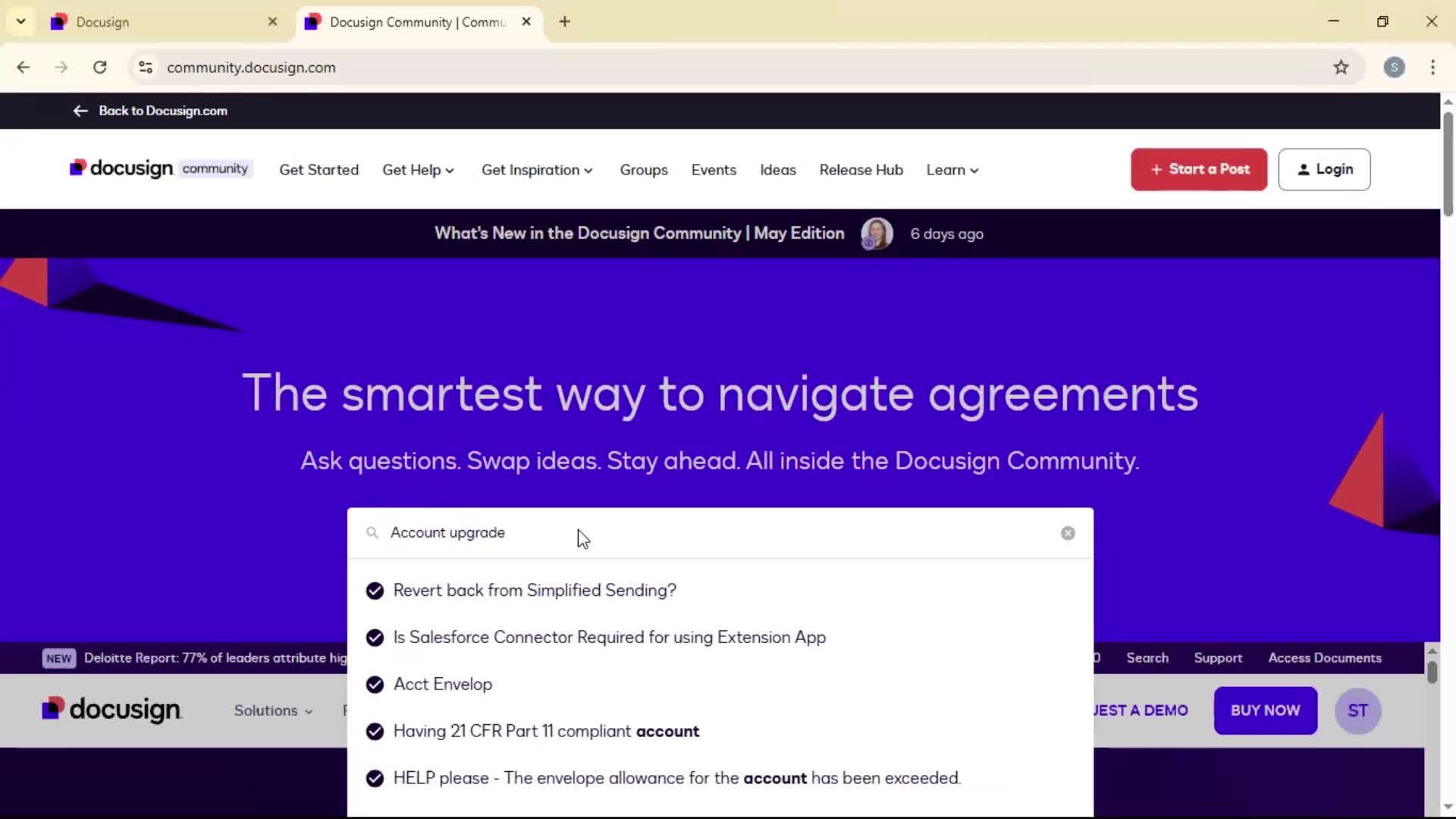The image size is (1456, 819).
Task: Open Deloitte Report banner link
Action: 215,658
